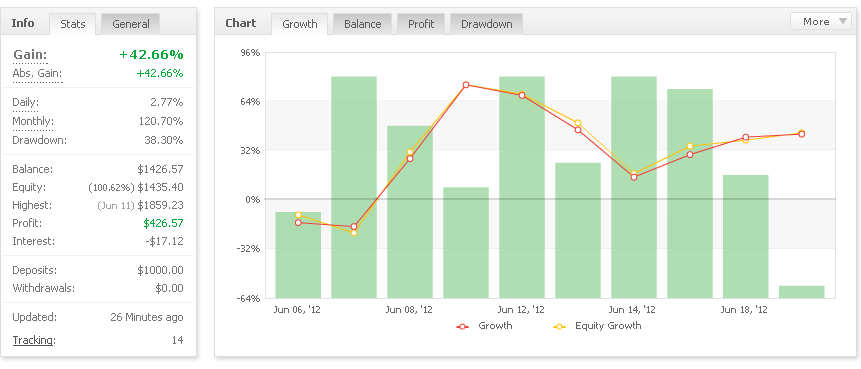Image resolution: width=861 pixels, height=369 pixels.
Task: Toggle the Equity Growth series in legend
Action: (x=608, y=326)
